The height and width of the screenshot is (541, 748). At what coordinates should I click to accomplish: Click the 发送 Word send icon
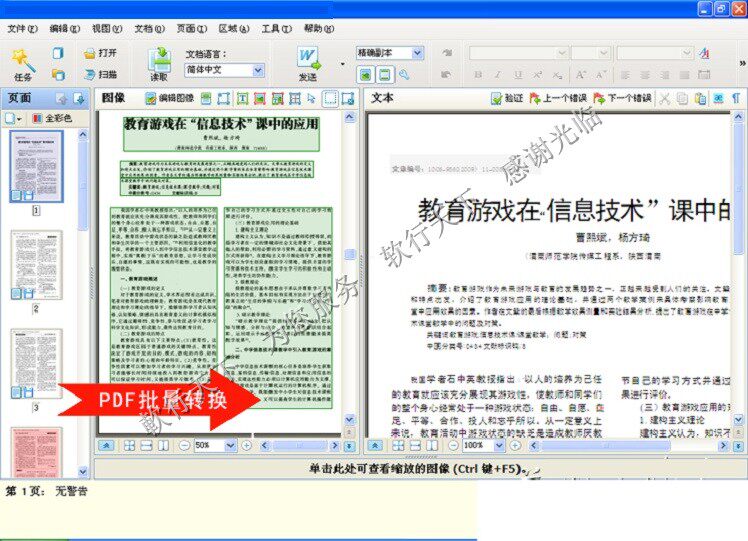308,64
